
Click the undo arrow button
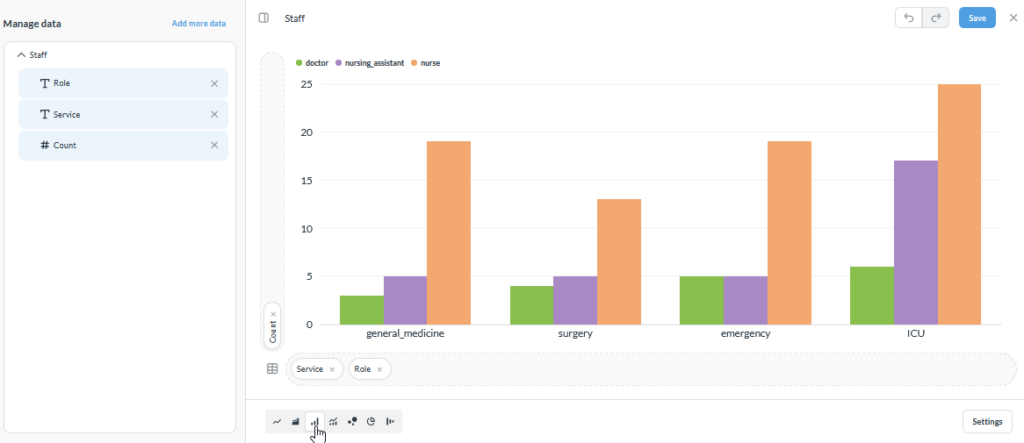(908, 18)
